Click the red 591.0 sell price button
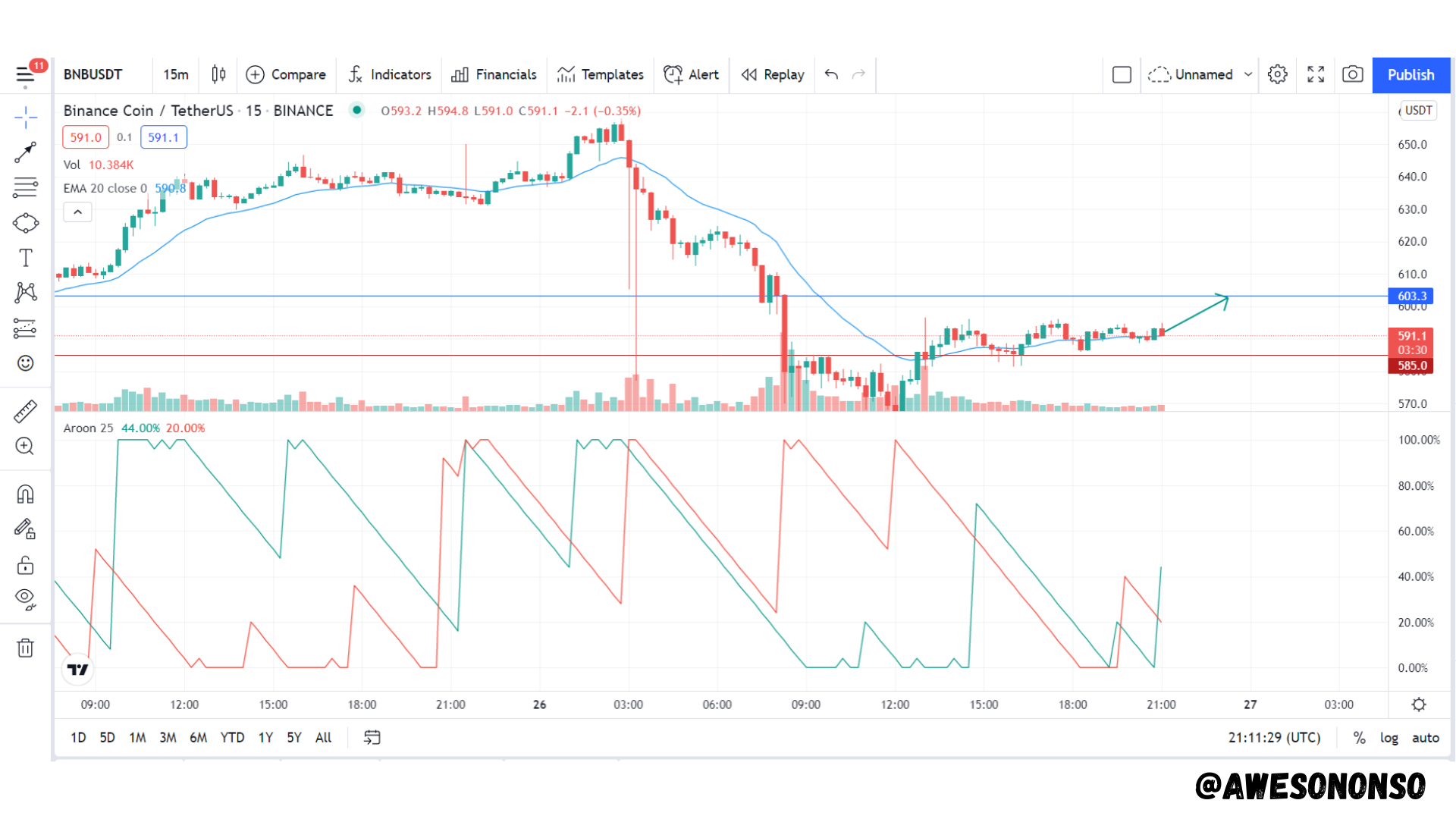This screenshot has width=1456, height=819. tap(86, 137)
